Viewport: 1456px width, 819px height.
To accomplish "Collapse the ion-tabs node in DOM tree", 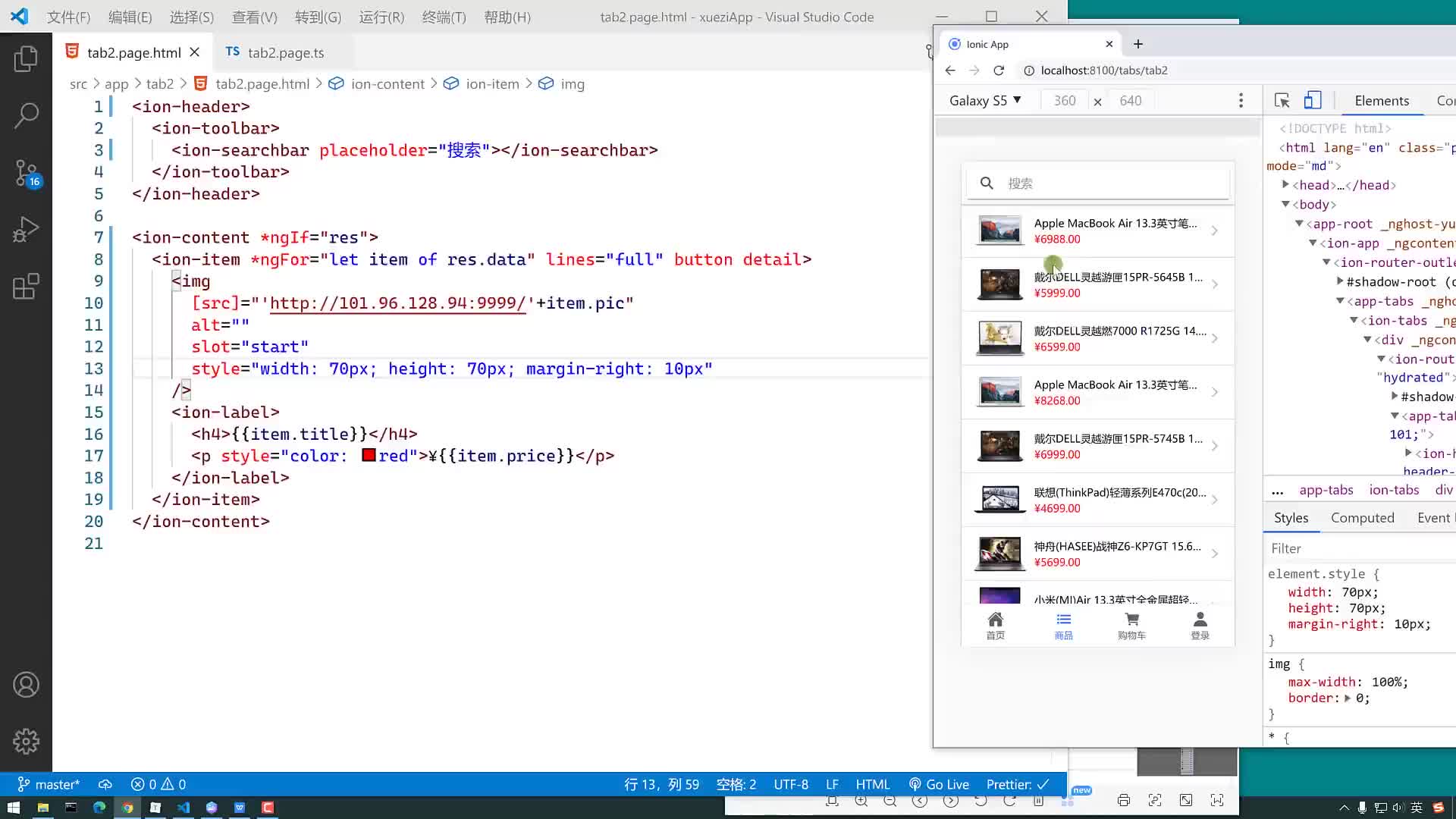I will 1354,320.
